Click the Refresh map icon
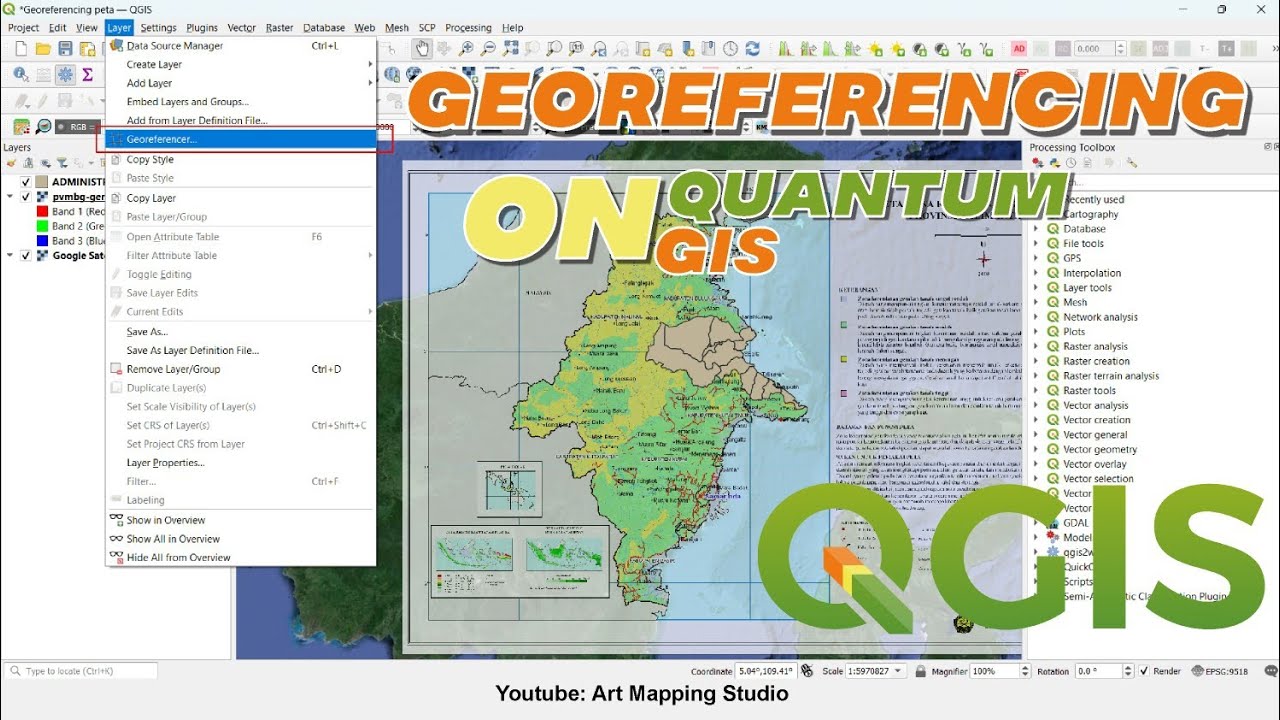Viewport: 1280px width, 720px height. (753, 48)
